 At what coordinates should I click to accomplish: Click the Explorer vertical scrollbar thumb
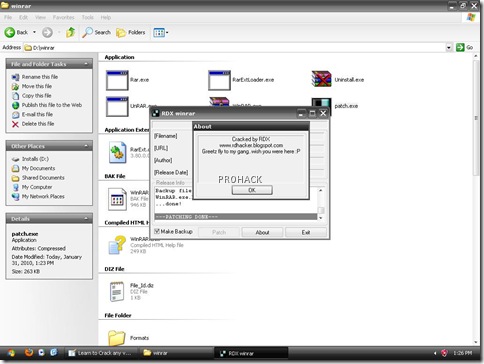click(x=476, y=119)
